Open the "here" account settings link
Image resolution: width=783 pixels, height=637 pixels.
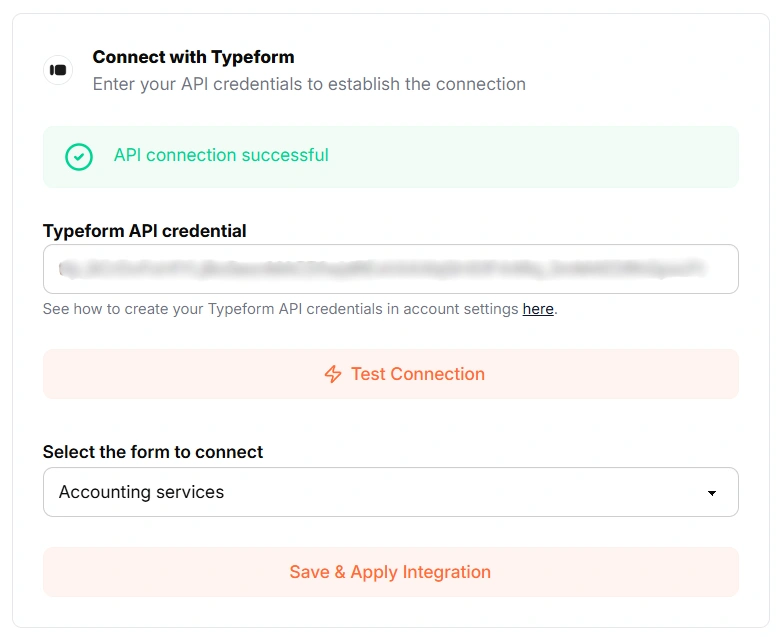tap(538, 309)
